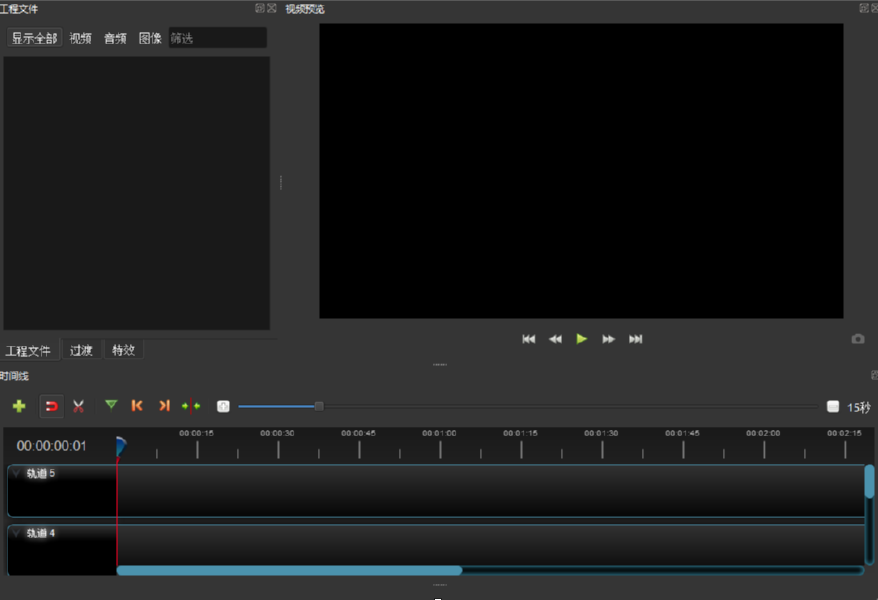This screenshot has width=878, height=600.
Task: Switch to the 过渡 tab
Action: click(x=81, y=350)
